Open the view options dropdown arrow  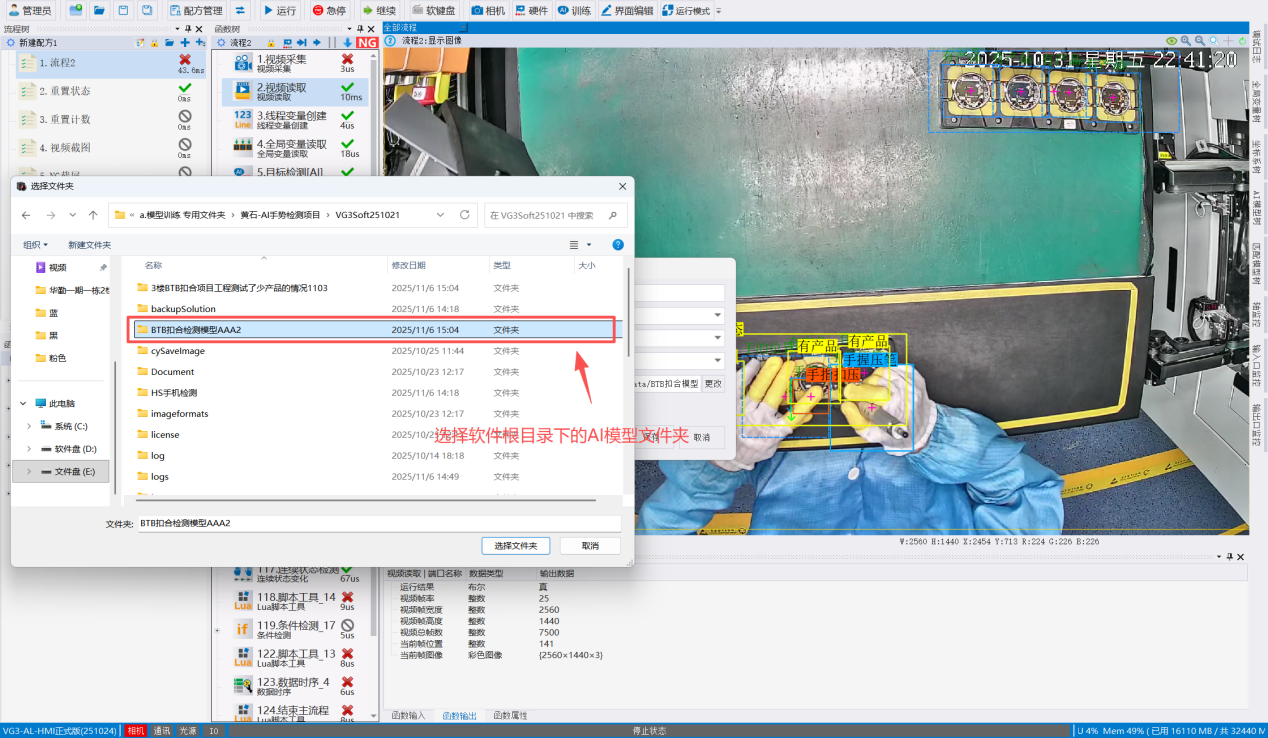589,245
